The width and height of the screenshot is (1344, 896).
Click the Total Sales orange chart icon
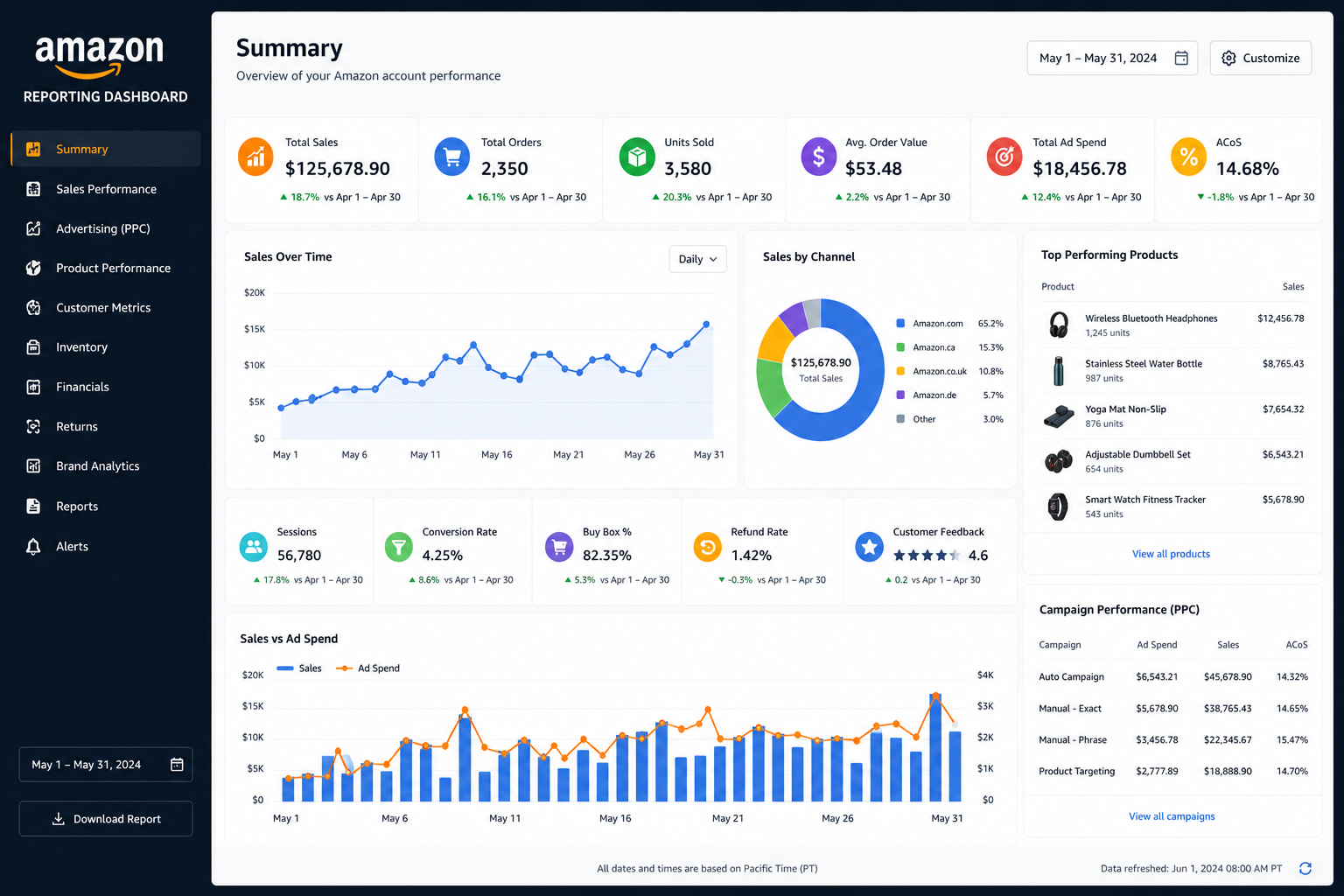[x=255, y=157]
